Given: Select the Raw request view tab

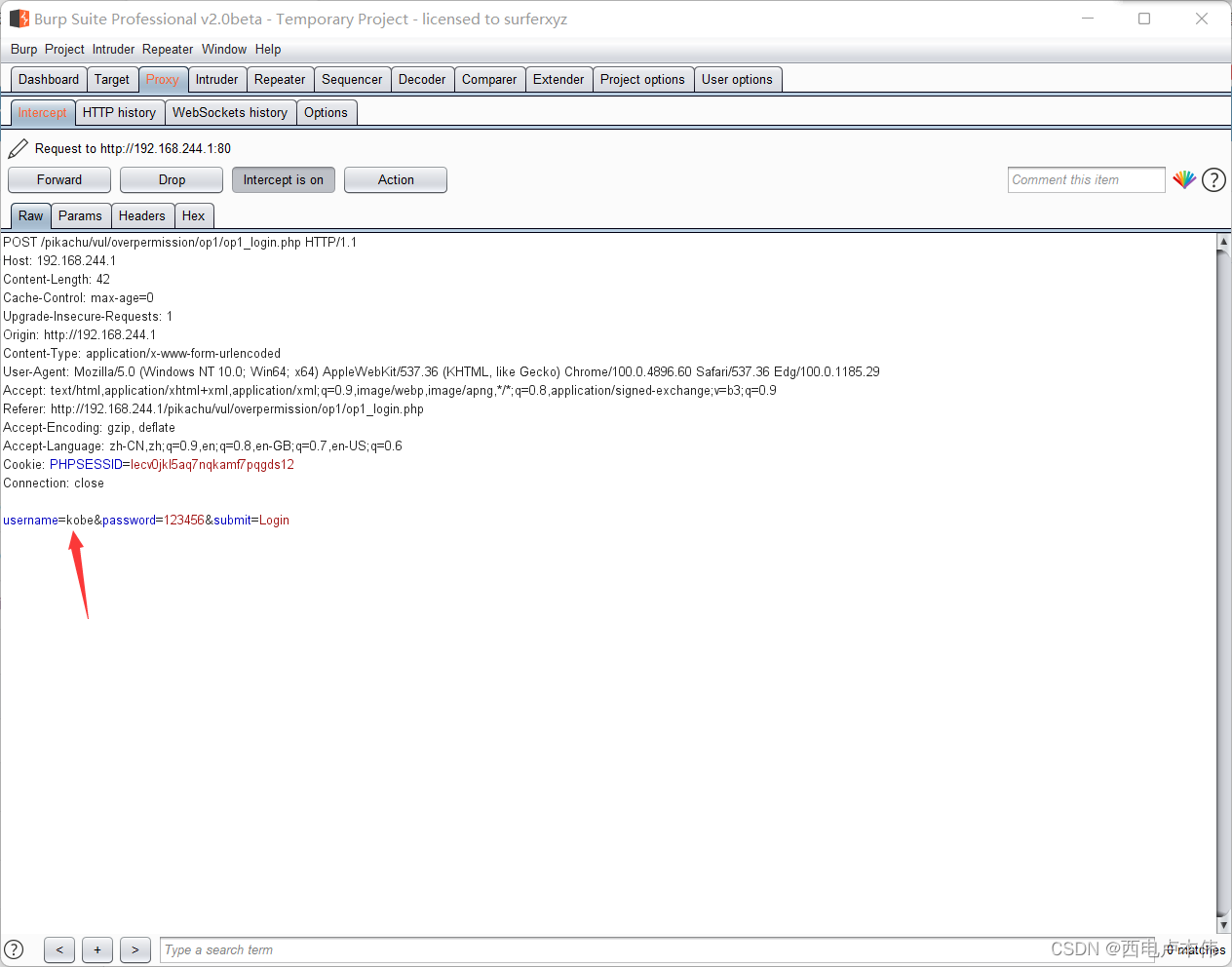Looking at the screenshot, I should click(x=30, y=216).
